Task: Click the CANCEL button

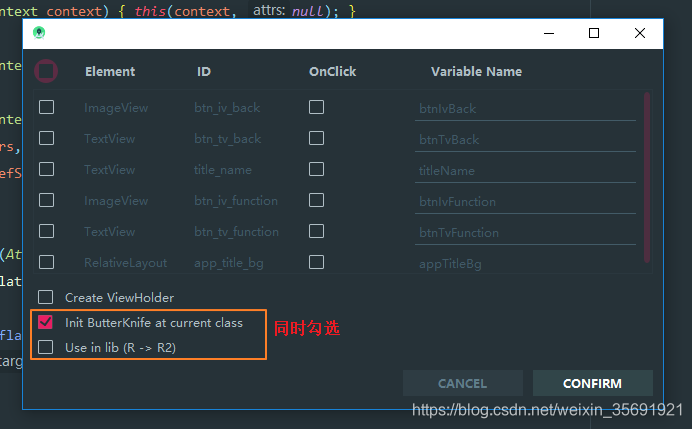Action: coord(463,383)
